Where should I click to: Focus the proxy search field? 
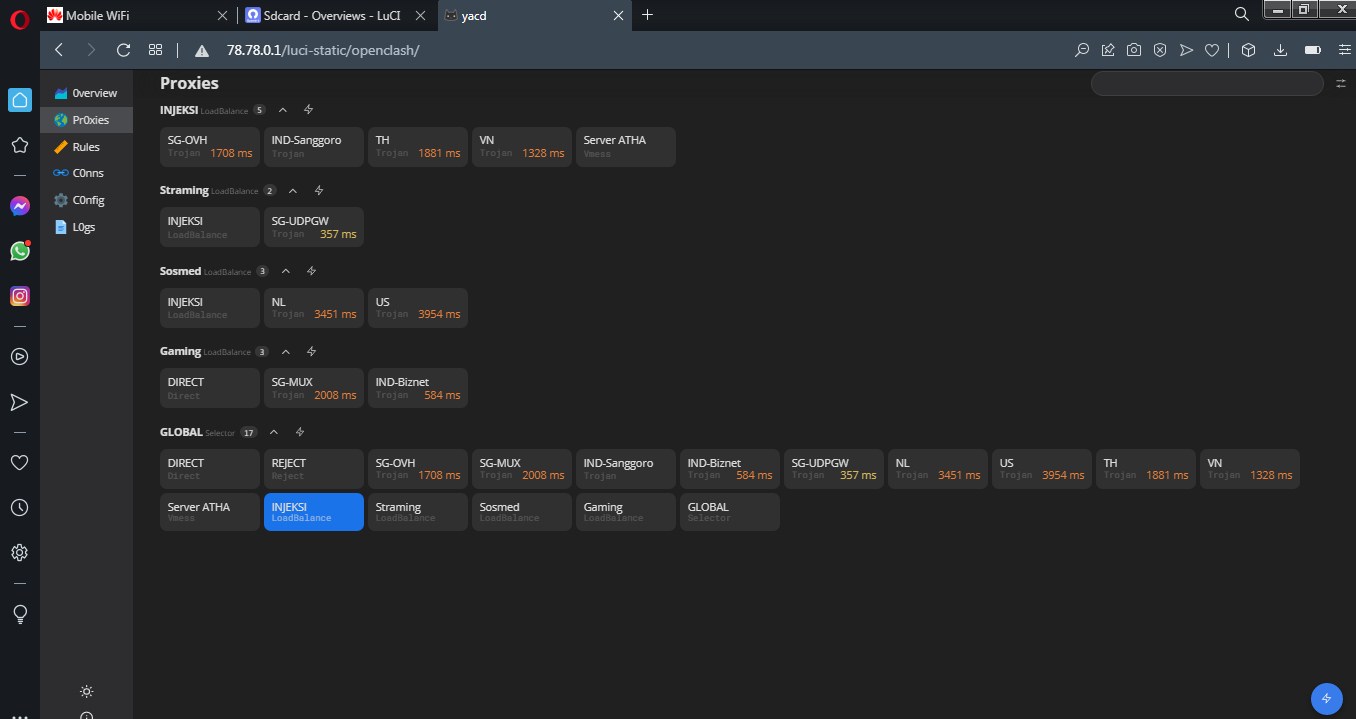[x=1207, y=83]
